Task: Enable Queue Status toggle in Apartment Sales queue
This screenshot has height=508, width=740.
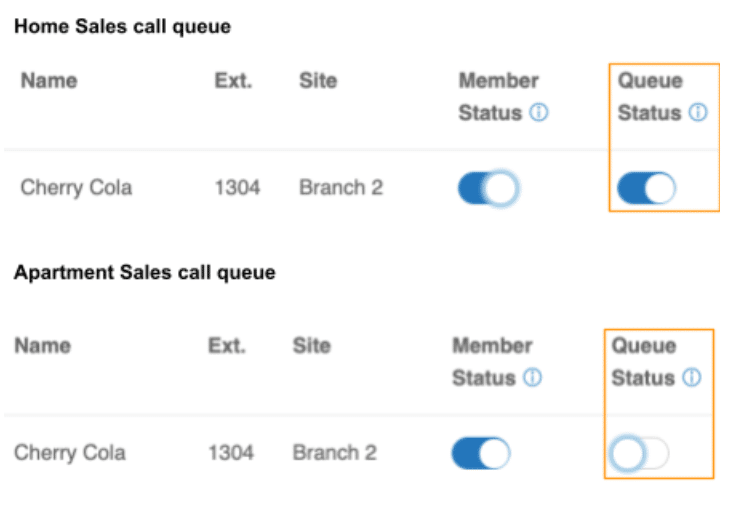Action: pos(640,454)
